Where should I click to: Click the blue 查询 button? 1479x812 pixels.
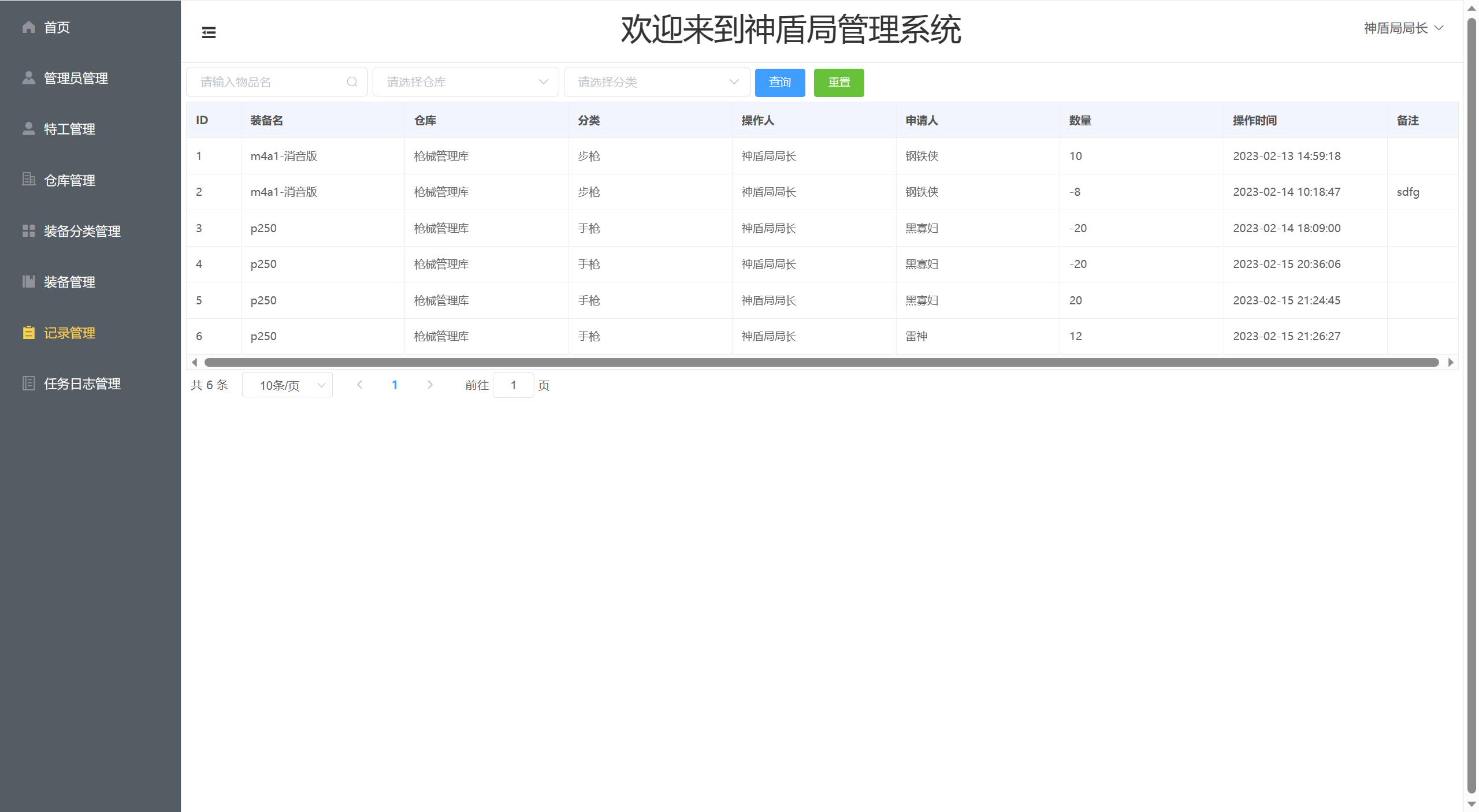click(x=780, y=82)
